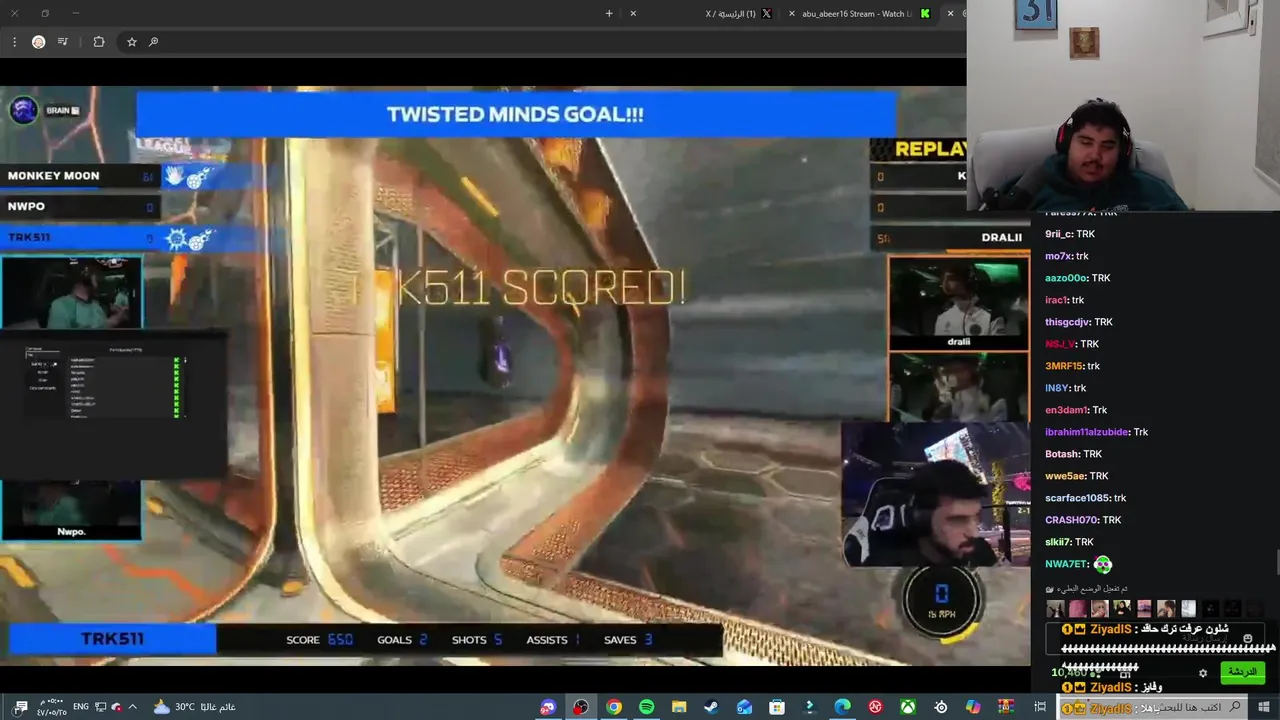This screenshot has height=720, width=1280.
Task: Open Microsoft Edge from the taskbar
Action: (842, 707)
